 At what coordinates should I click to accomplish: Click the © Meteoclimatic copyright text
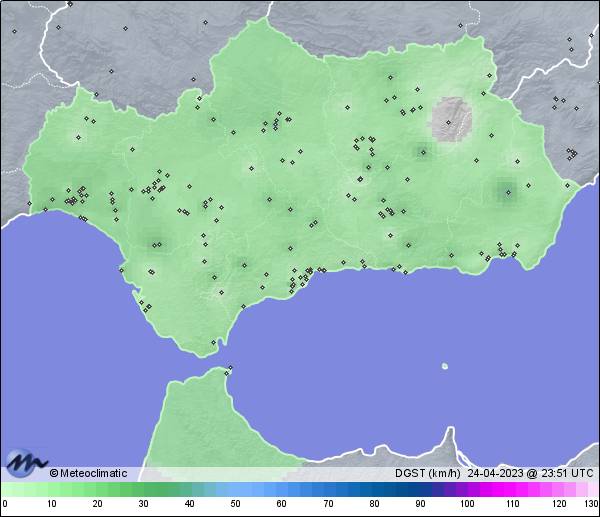(88, 473)
